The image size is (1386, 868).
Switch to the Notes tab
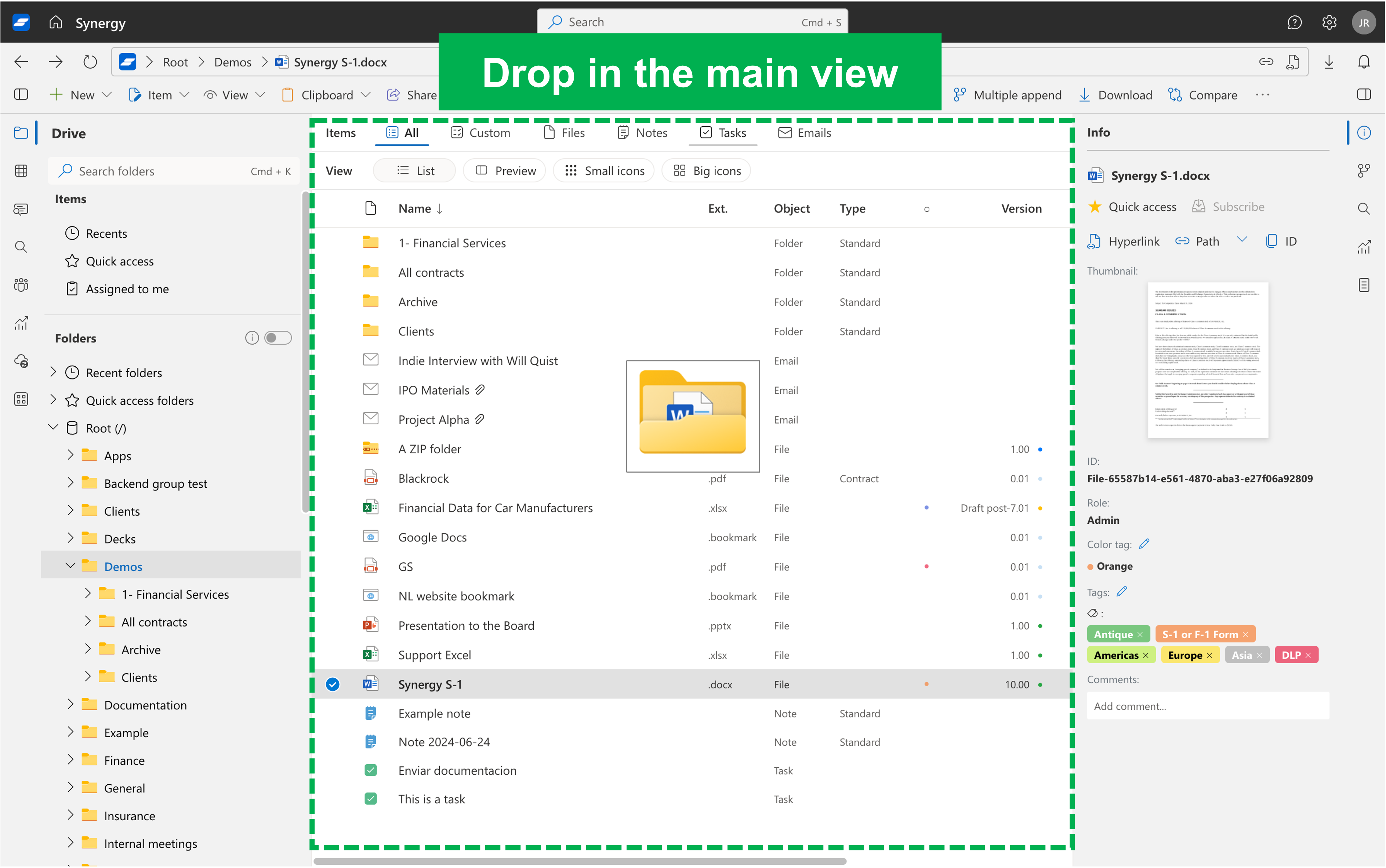[x=642, y=133]
